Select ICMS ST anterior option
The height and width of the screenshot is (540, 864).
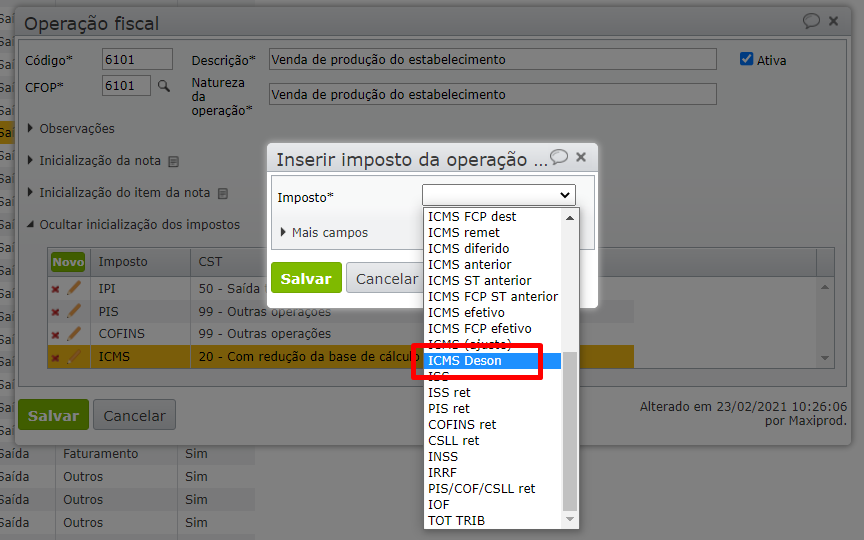click(493, 280)
